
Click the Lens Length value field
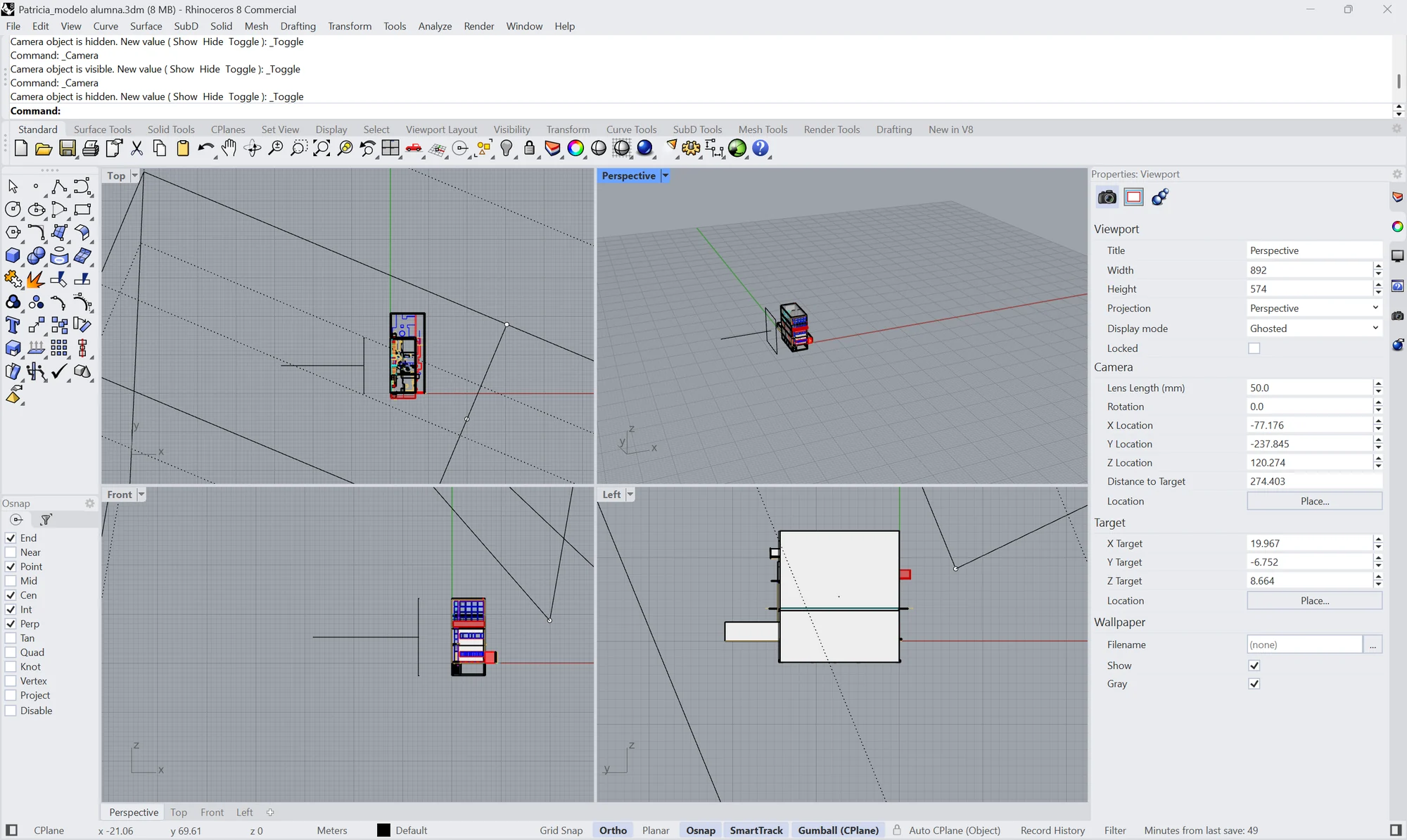point(1309,388)
